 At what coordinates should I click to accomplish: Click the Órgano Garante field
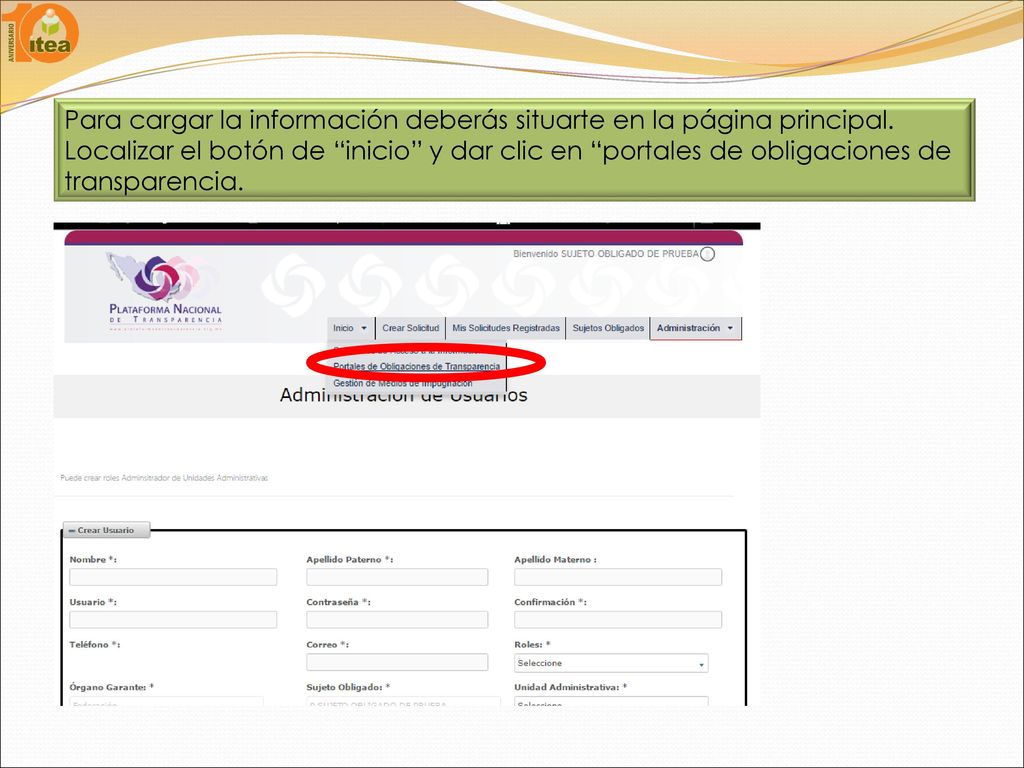tap(167, 701)
